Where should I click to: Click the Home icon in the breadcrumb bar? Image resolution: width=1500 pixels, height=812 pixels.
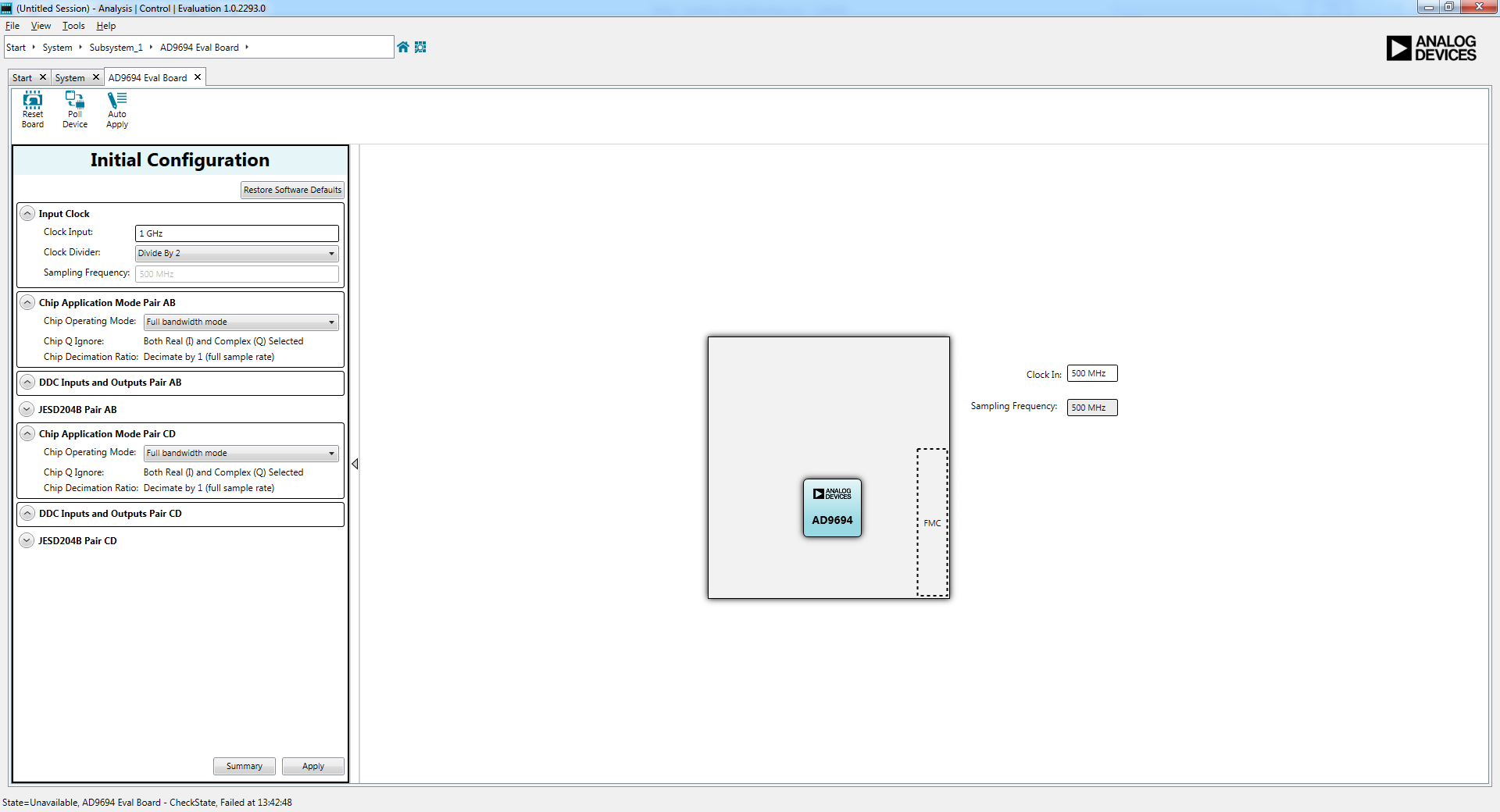pyautogui.click(x=403, y=47)
